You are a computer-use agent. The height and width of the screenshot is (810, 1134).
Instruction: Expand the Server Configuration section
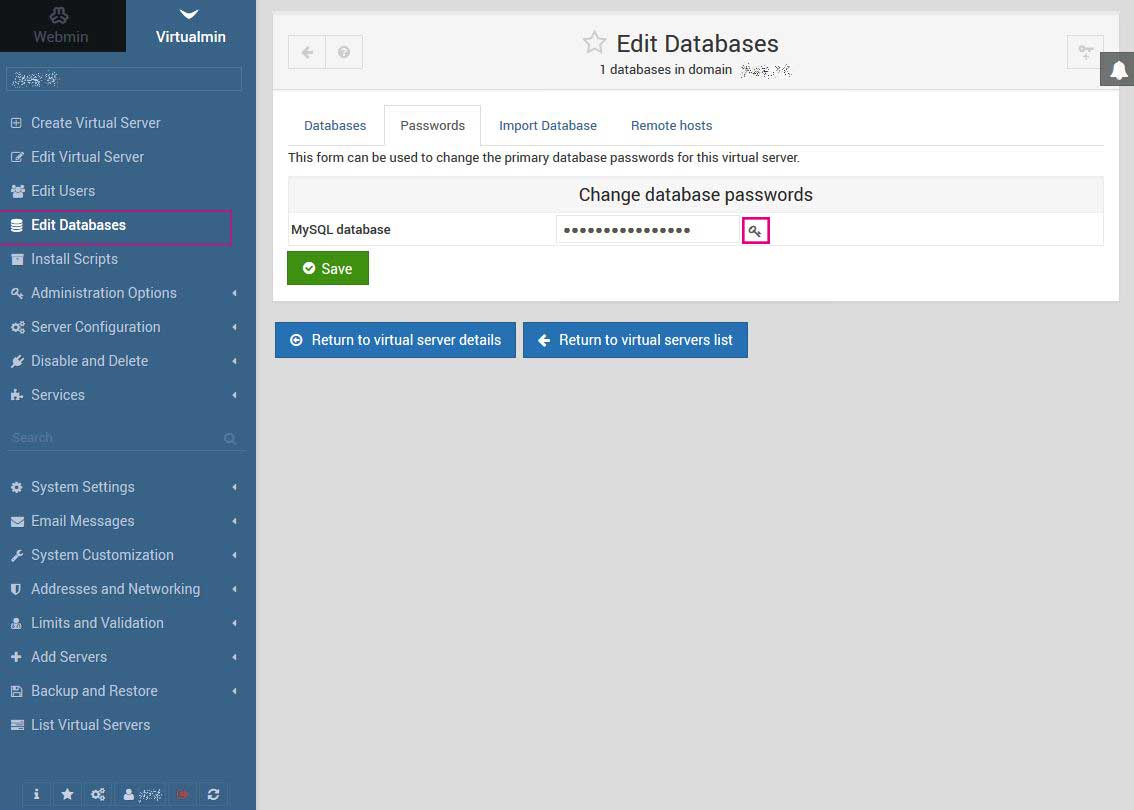coord(96,327)
